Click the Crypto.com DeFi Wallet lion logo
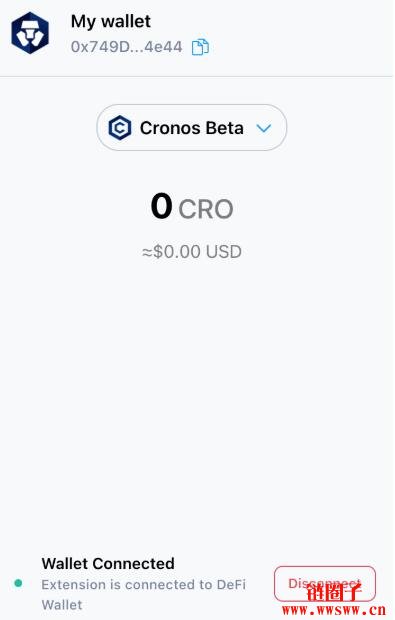The image size is (395, 620). [30, 33]
